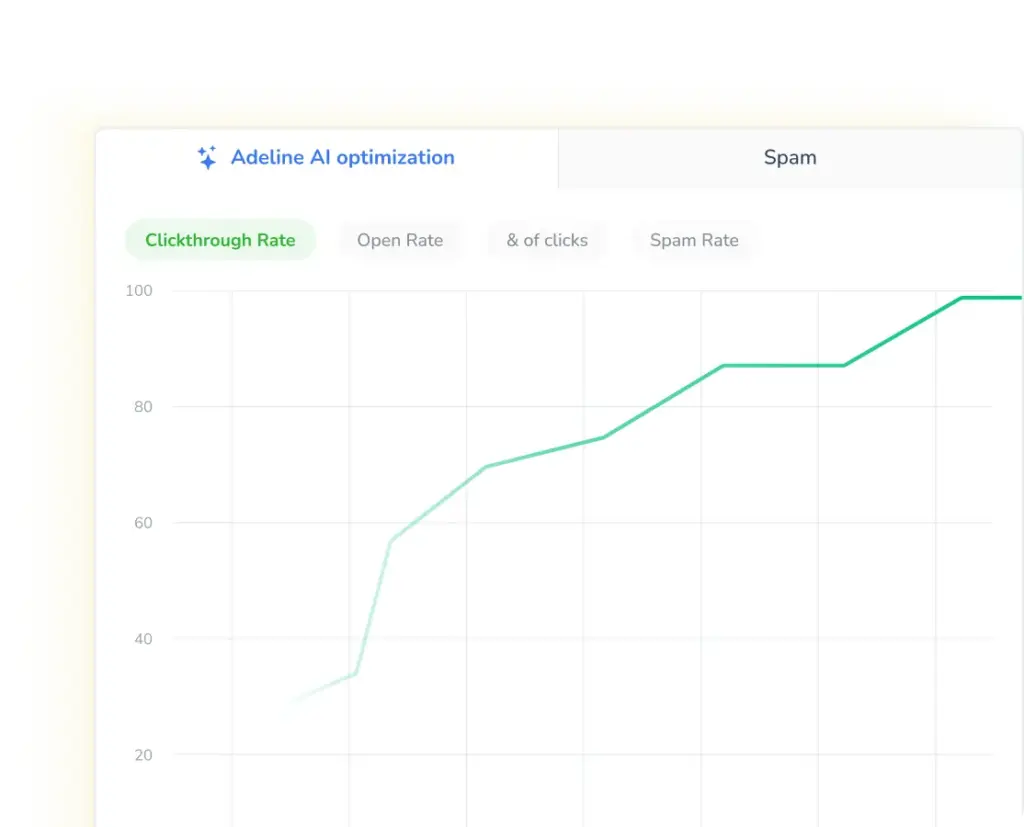Screen dimensions: 1024x827
Task: Click the 80 axis label
Action: click(x=143, y=407)
